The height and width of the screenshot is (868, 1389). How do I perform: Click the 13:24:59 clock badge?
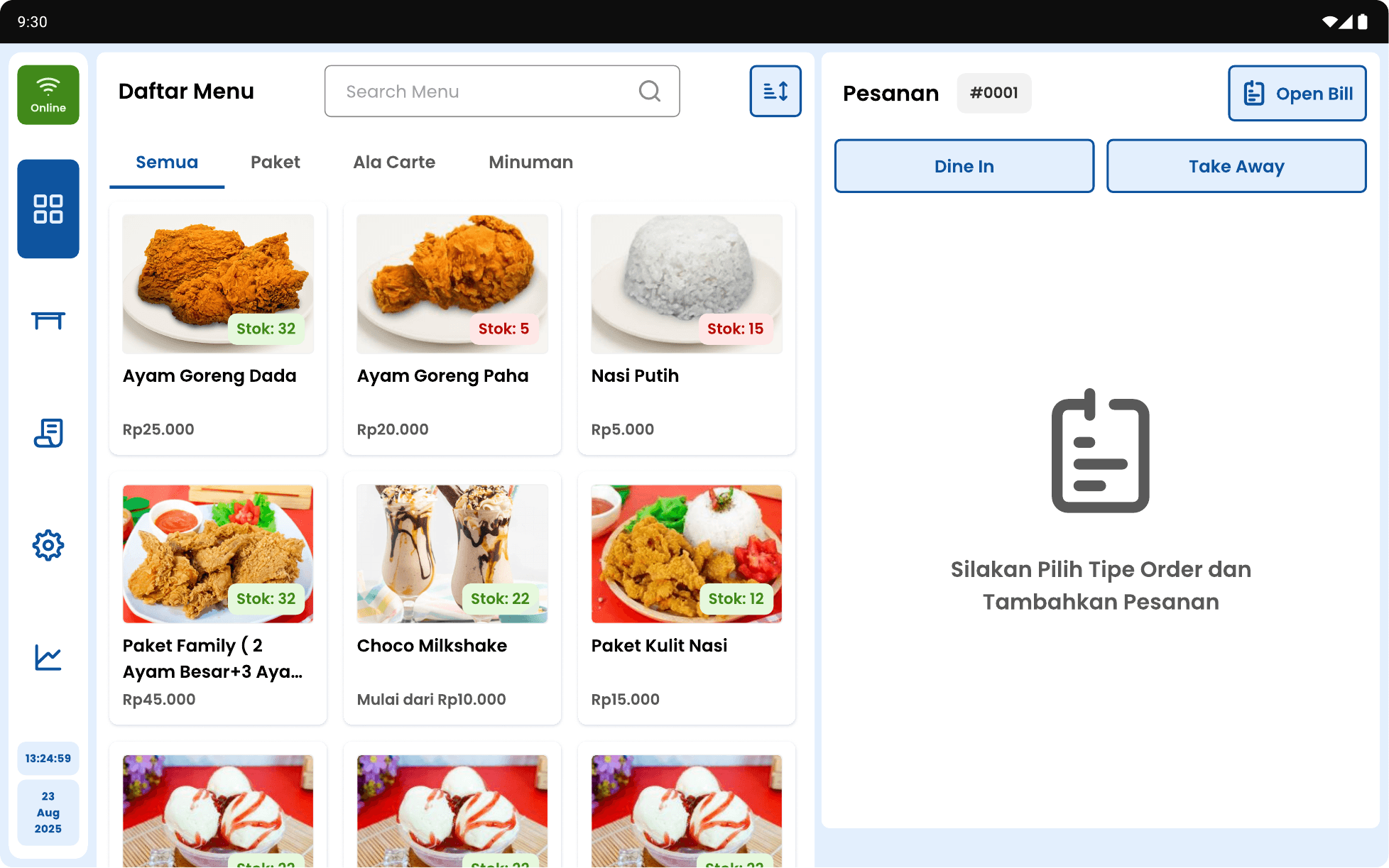coord(48,758)
